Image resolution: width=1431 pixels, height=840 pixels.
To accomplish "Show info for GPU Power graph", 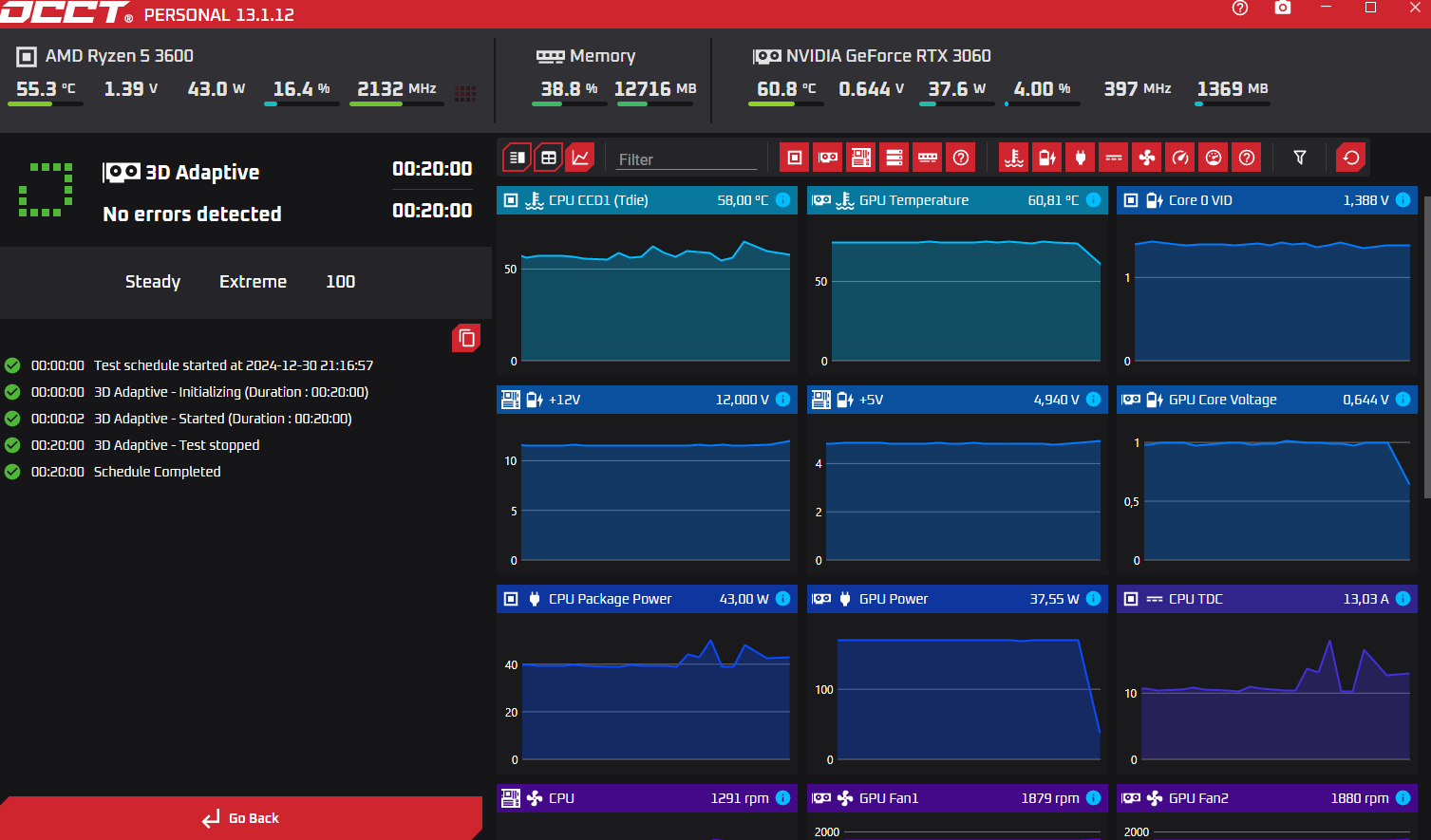I will point(1093,599).
